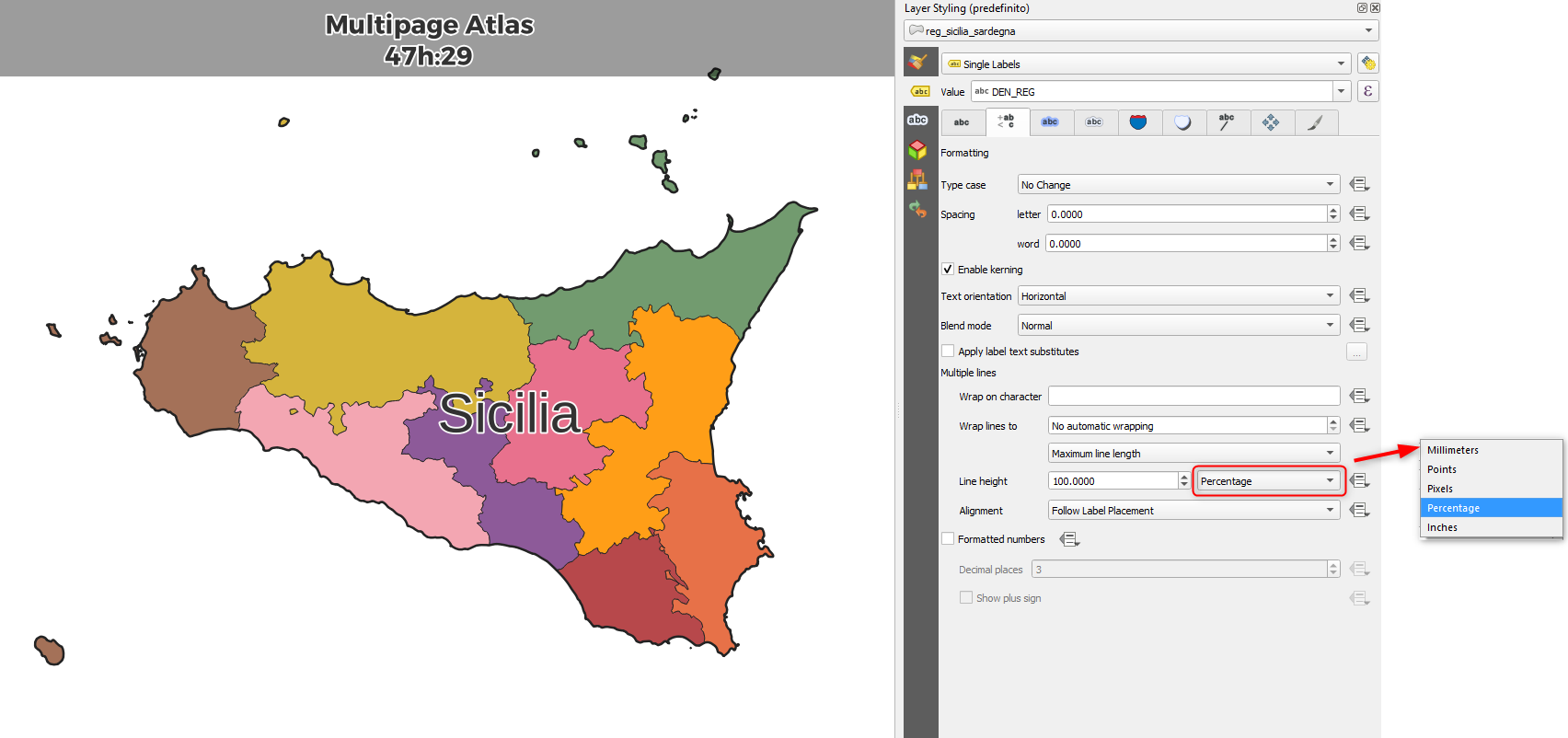The height and width of the screenshot is (738, 1568).
Task: Click the substitutes configuration ellipsis button
Action: (1356, 352)
